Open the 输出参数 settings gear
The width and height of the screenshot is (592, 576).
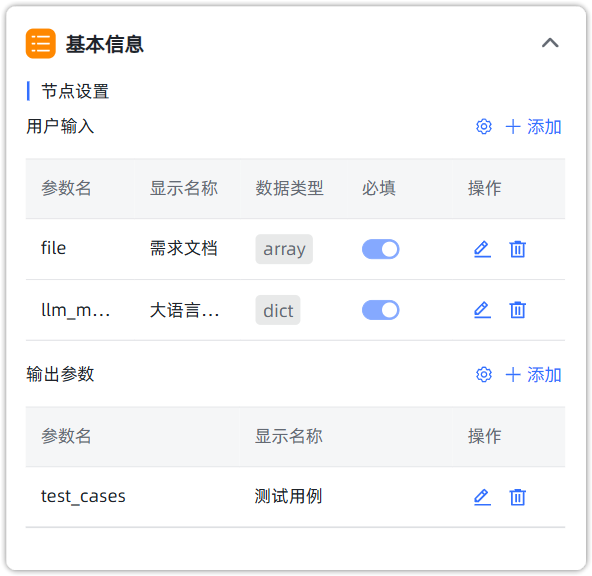[484, 374]
